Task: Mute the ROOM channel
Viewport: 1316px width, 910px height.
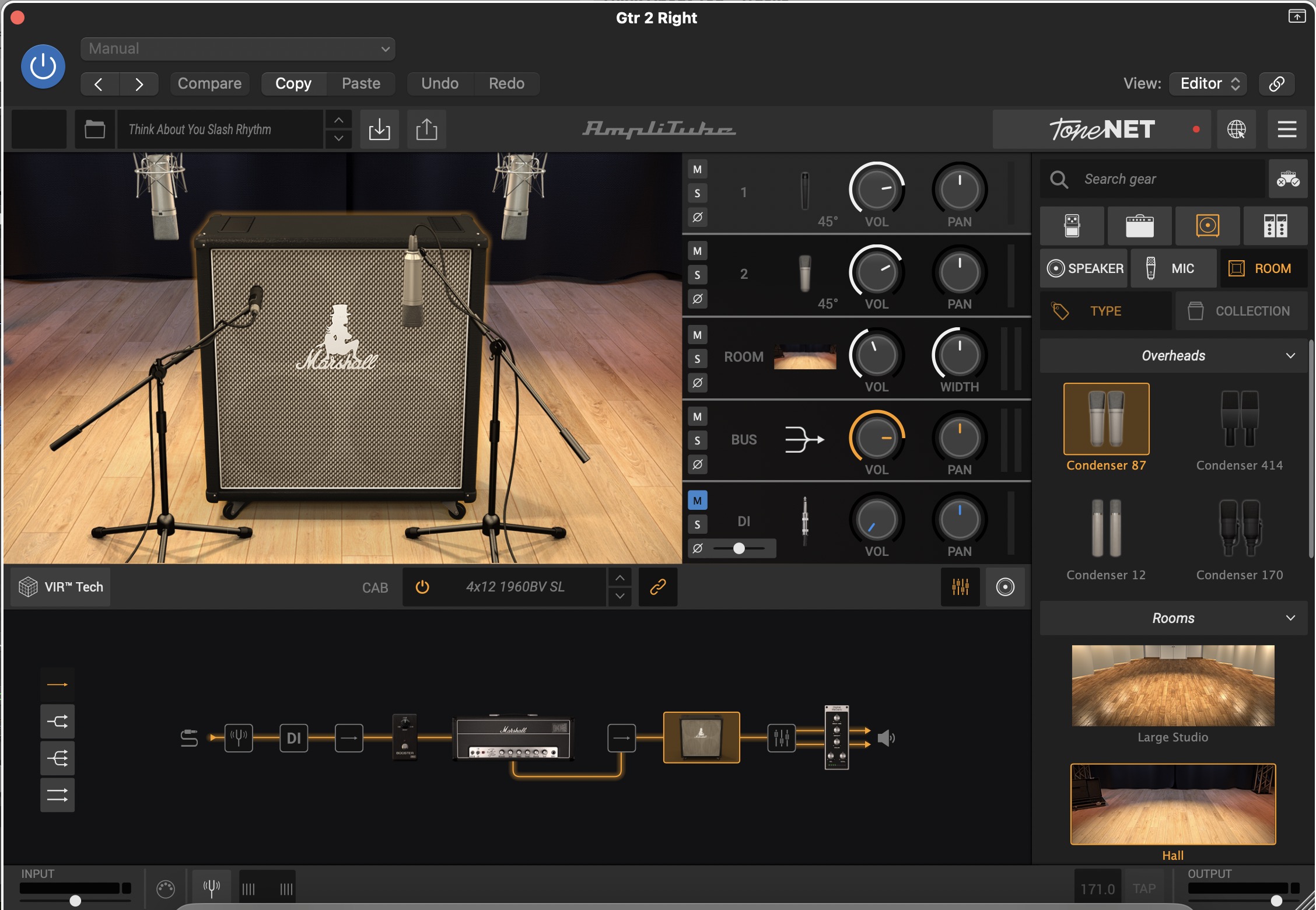Action: click(697, 335)
